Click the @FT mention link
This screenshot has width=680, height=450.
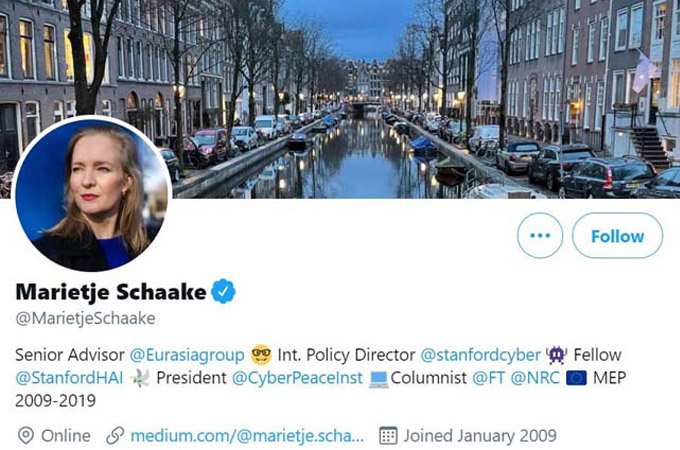(x=488, y=378)
